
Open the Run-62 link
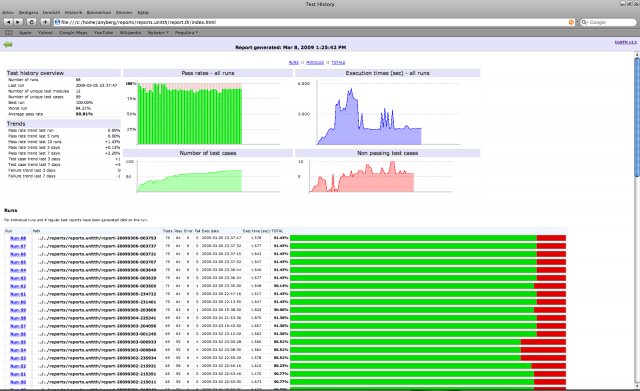pos(18,286)
